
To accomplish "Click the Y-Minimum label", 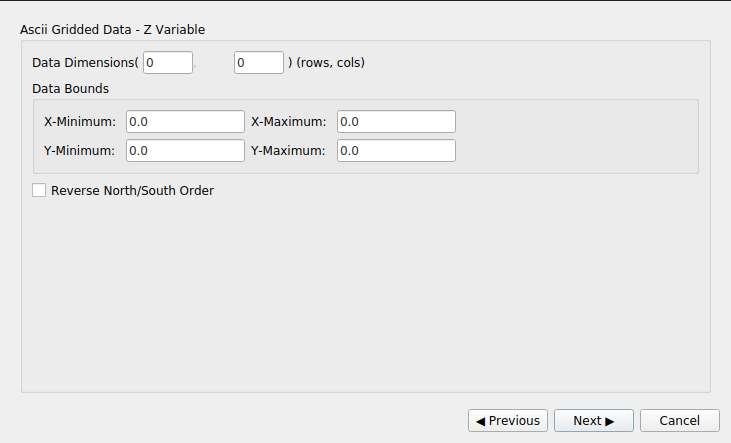I will [80, 150].
